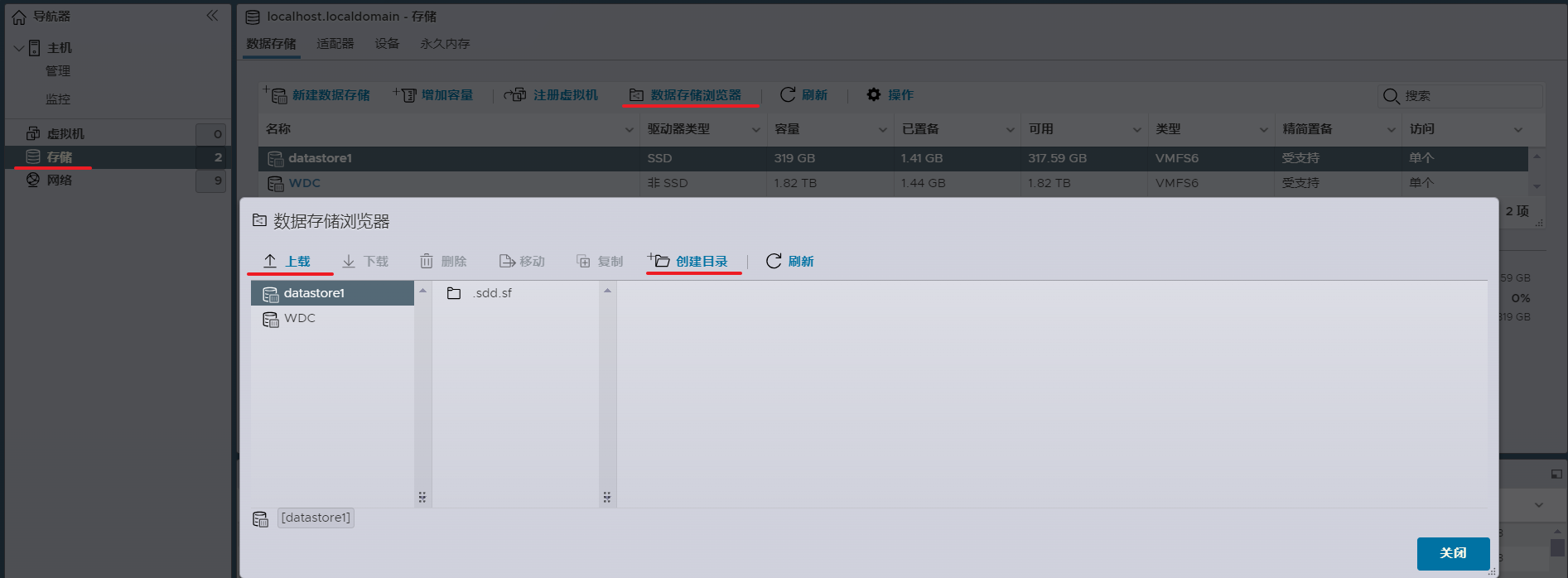Image resolution: width=1568 pixels, height=578 pixels.
Task: Collapse the Navigator panel with double chevron
Action: [213, 16]
